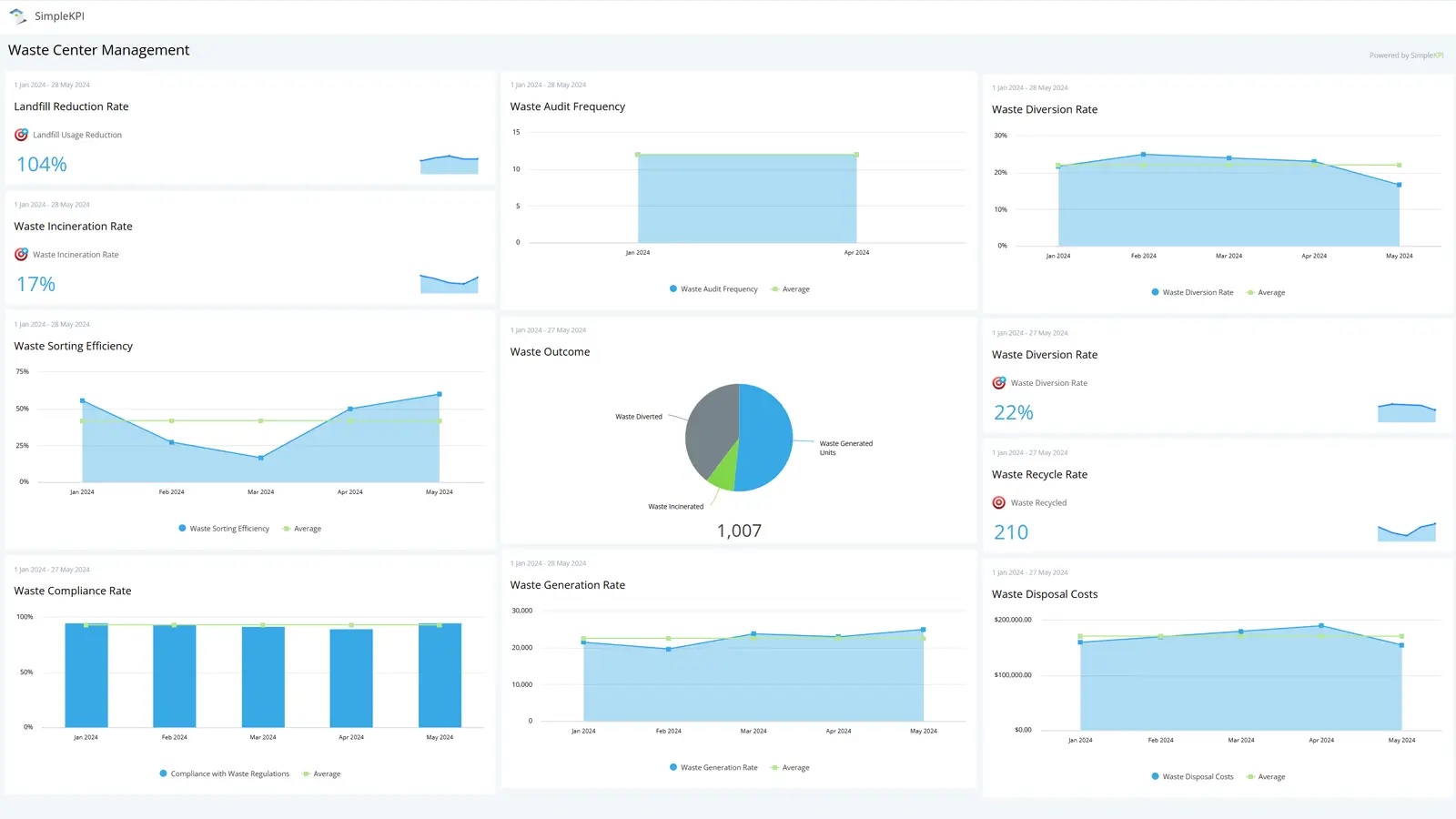1456x819 pixels.
Task: Select the target icon next to Waste Diversion Rate
Action: [998, 382]
